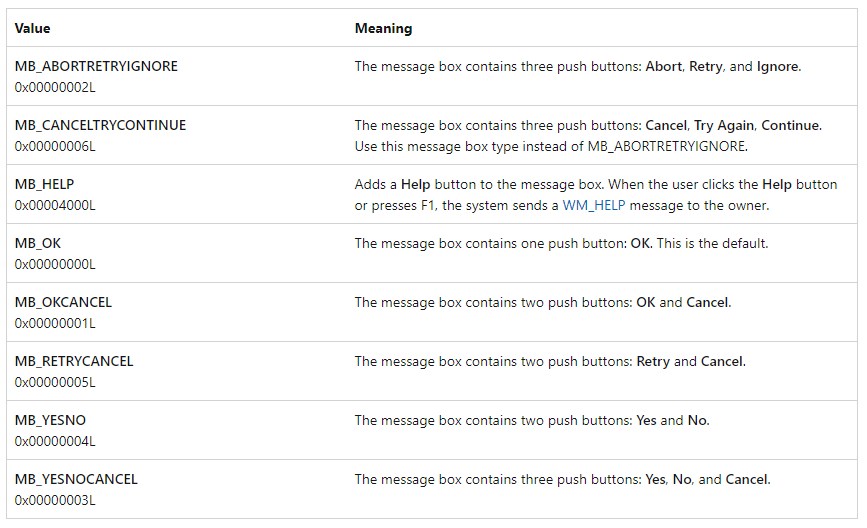Click the MB_YESNO constant name
867x528 pixels.
[48, 421]
